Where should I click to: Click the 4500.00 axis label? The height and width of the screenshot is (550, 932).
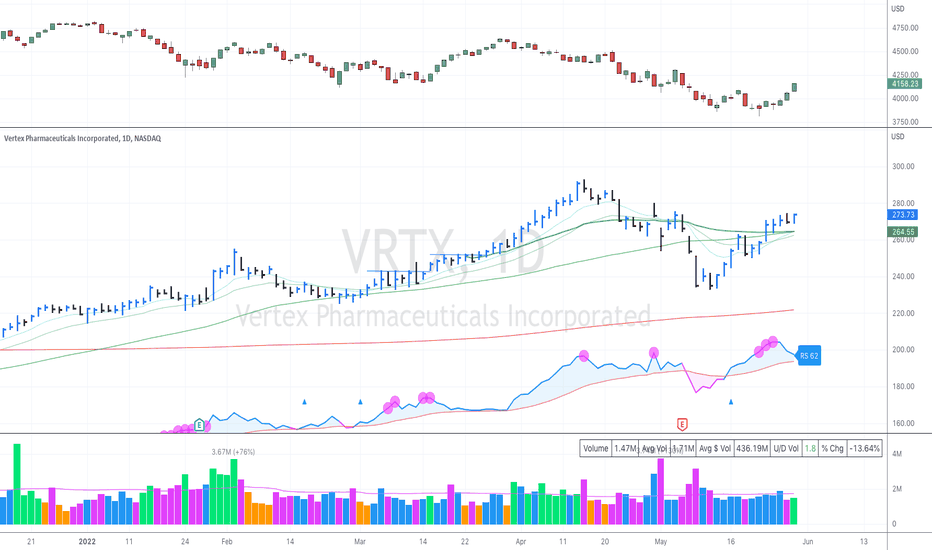(x=905, y=52)
